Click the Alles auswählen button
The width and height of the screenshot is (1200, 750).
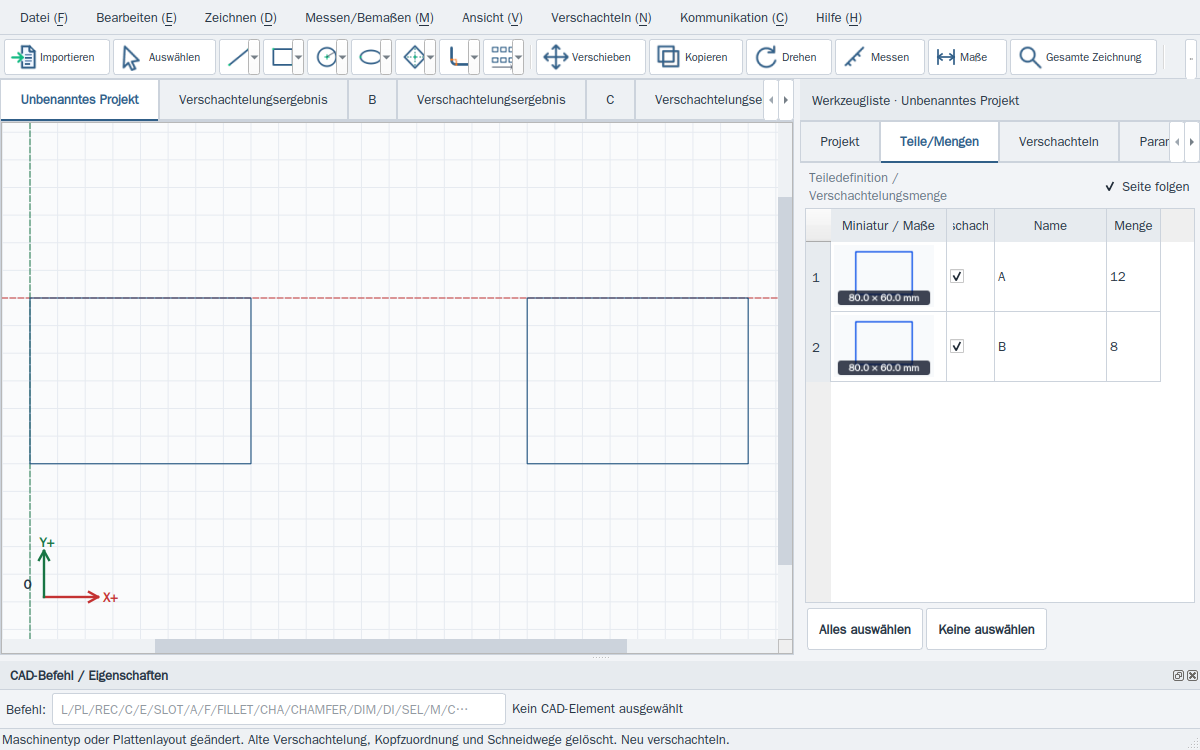point(865,629)
